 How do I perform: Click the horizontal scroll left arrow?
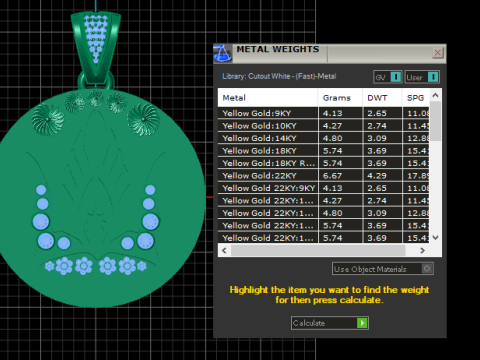[x=224, y=250]
